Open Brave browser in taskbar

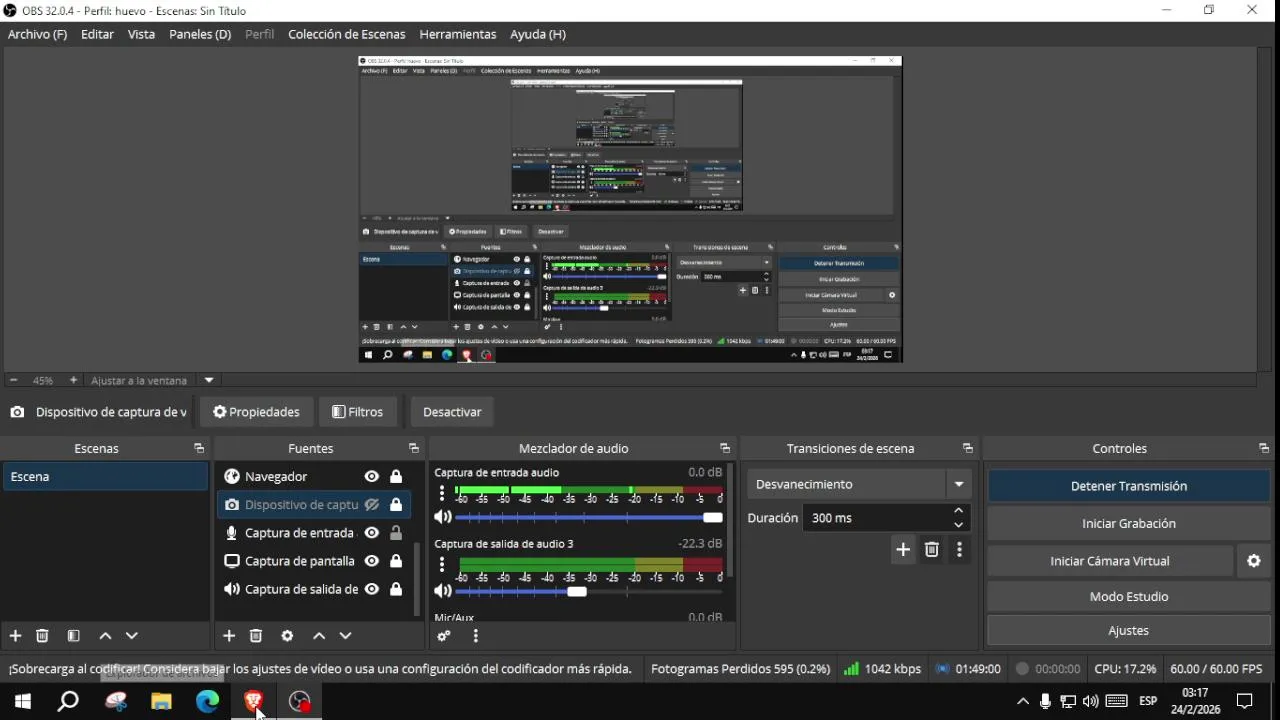tap(253, 701)
